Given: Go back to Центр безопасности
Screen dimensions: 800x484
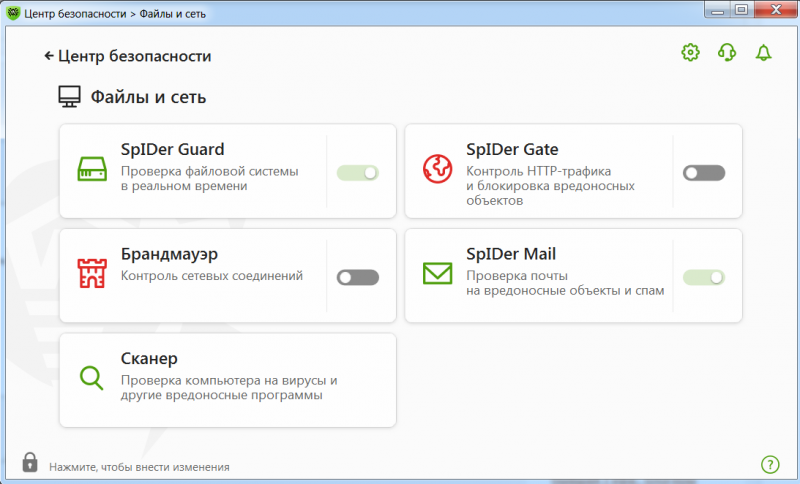Looking at the screenshot, I should pos(128,56).
